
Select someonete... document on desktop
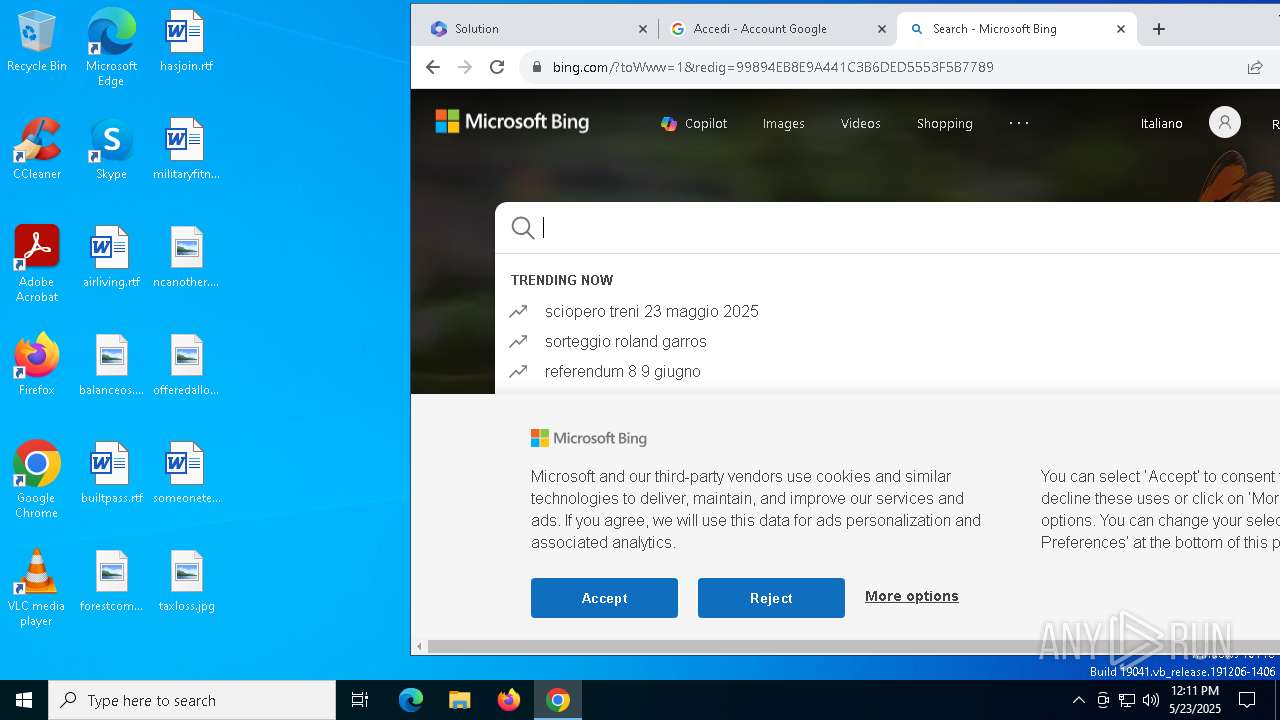tap(186, 473)
